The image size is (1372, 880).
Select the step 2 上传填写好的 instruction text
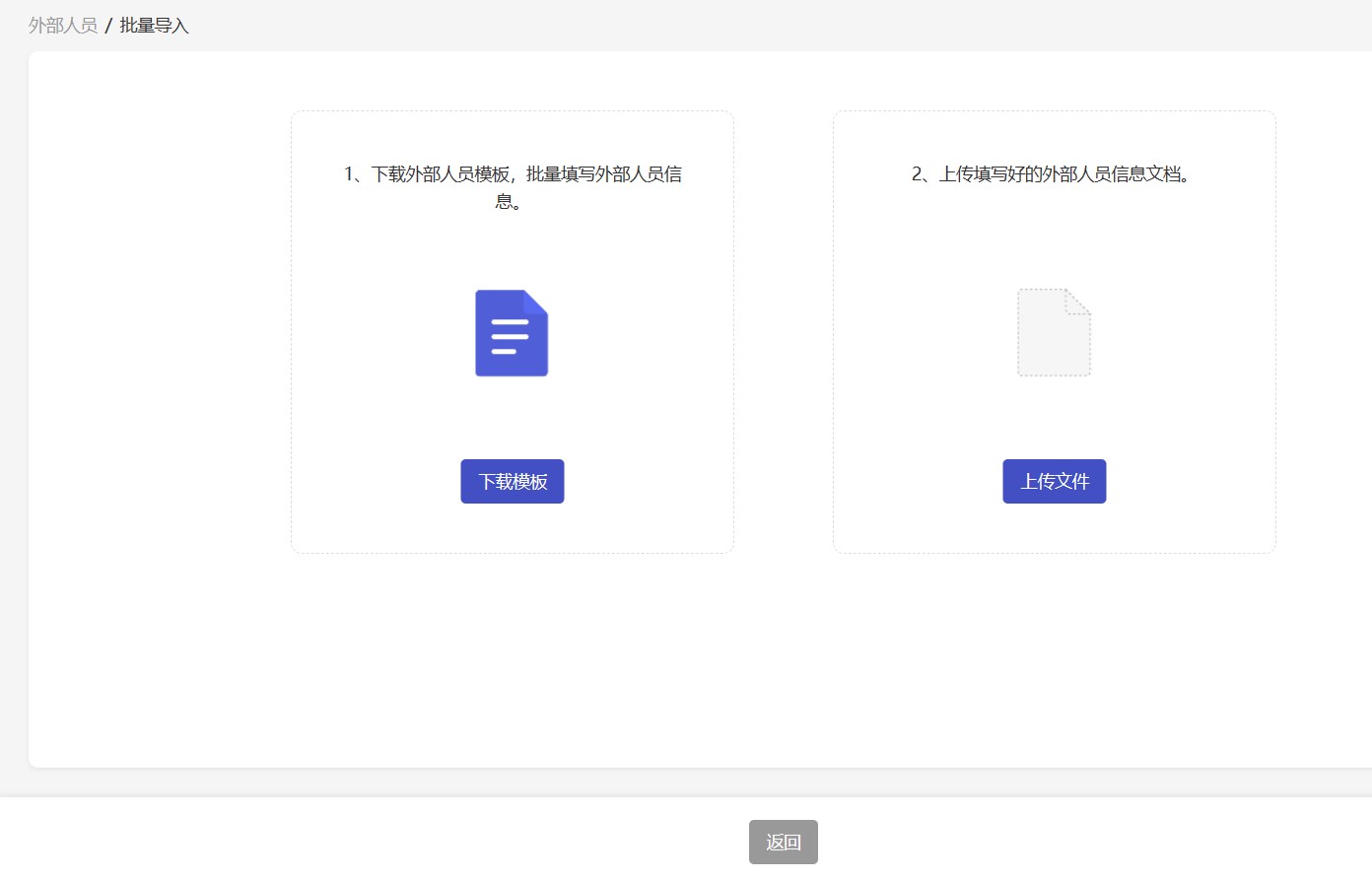1051,174
